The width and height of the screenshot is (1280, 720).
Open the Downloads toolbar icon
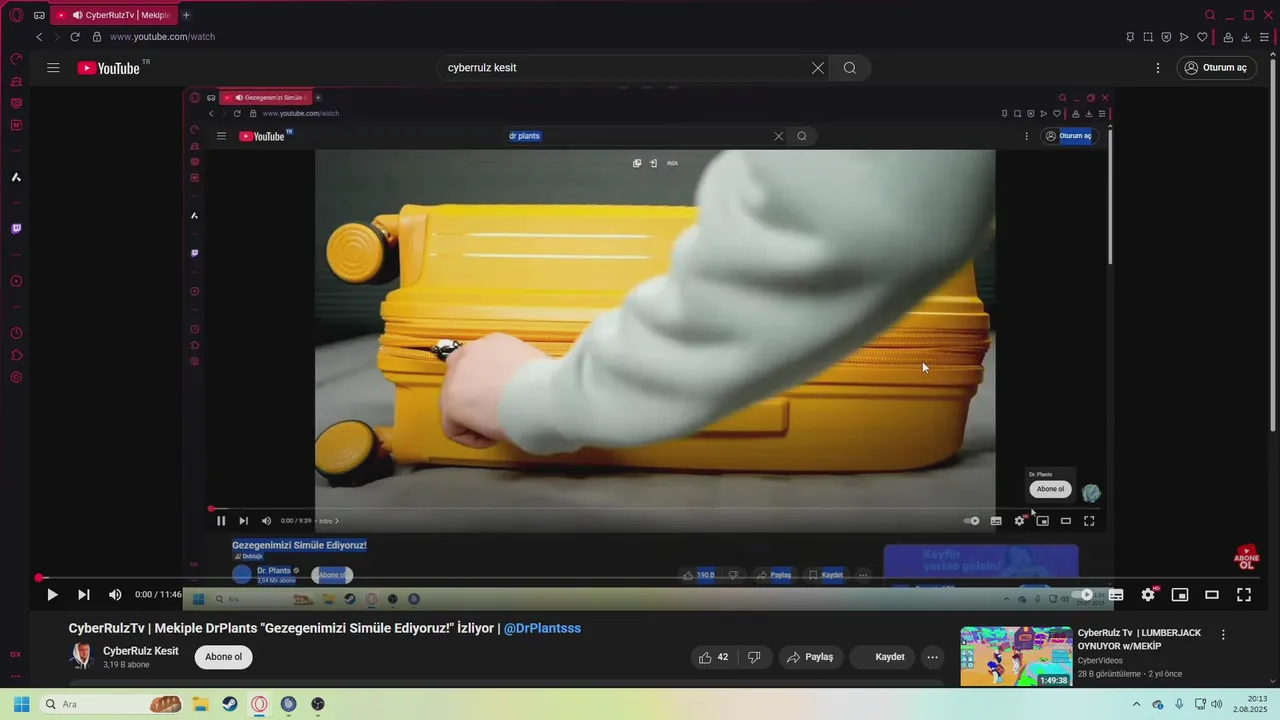[1246, 37]
